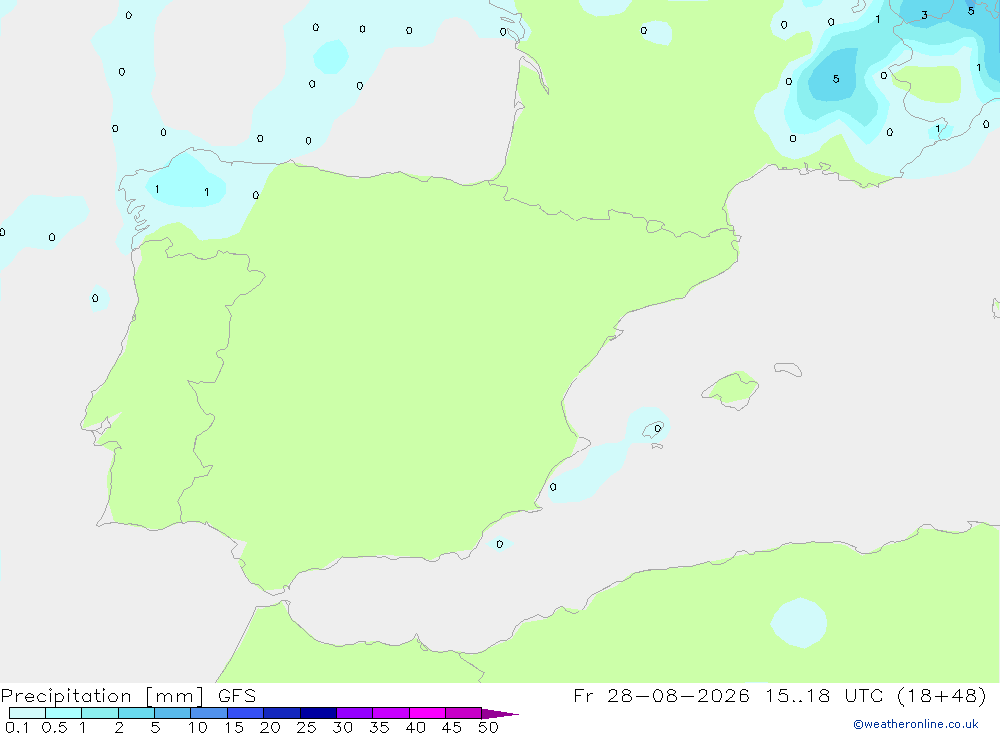Select the GFS model label

pos(237,695)
